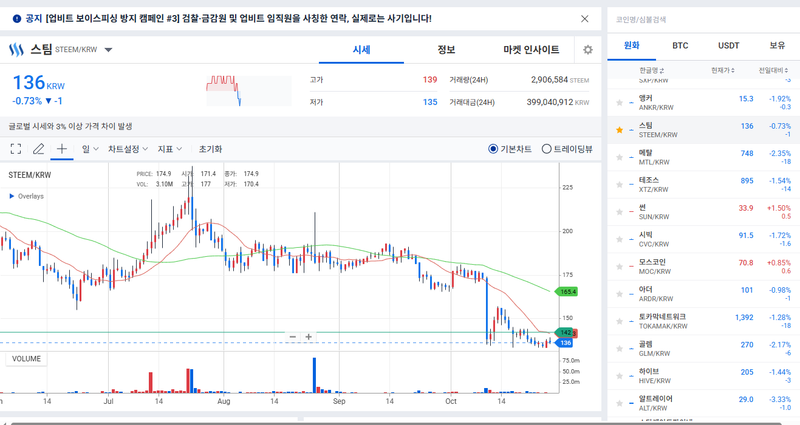Open the BTC market tab
This screenshot has width=800, height=425.
(680, 45)
